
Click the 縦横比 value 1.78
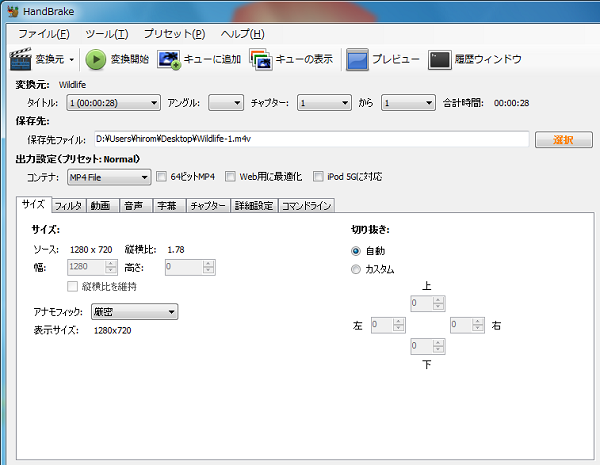pyautogui.click(x=176, y=250)
